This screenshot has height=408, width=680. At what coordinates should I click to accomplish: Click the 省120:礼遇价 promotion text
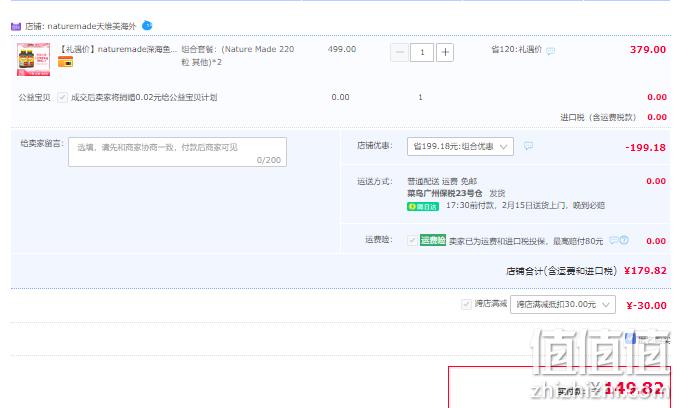516,49
